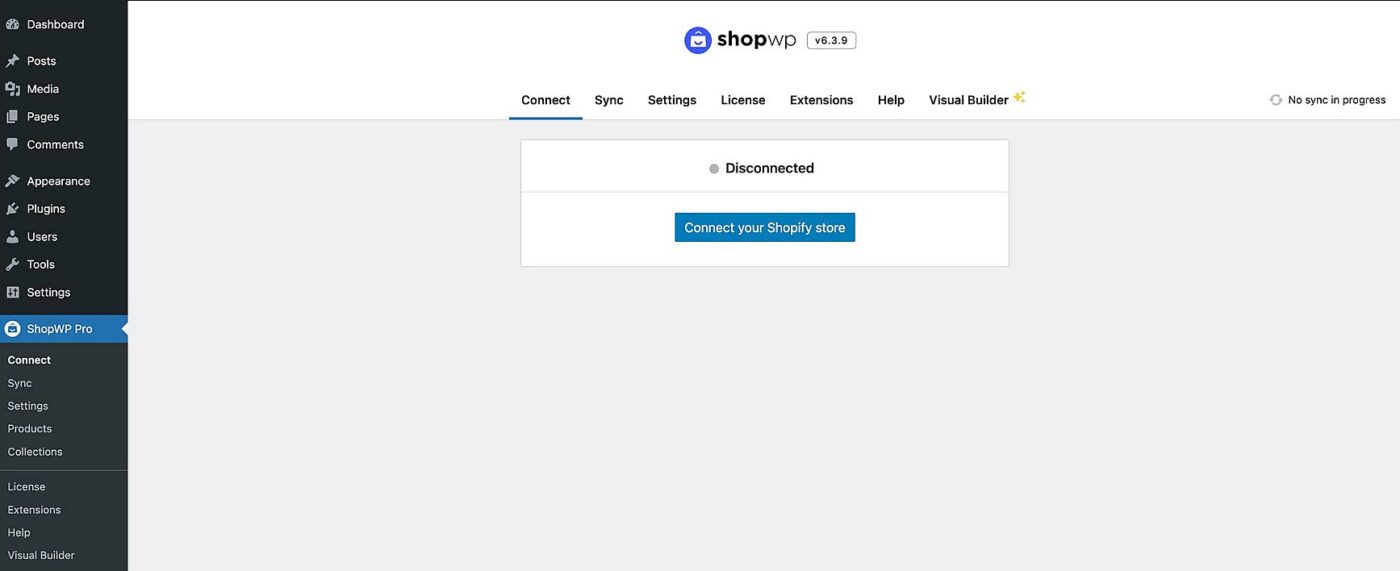
Task: Open Tools in the sidebar
Action: coord(64,264)
